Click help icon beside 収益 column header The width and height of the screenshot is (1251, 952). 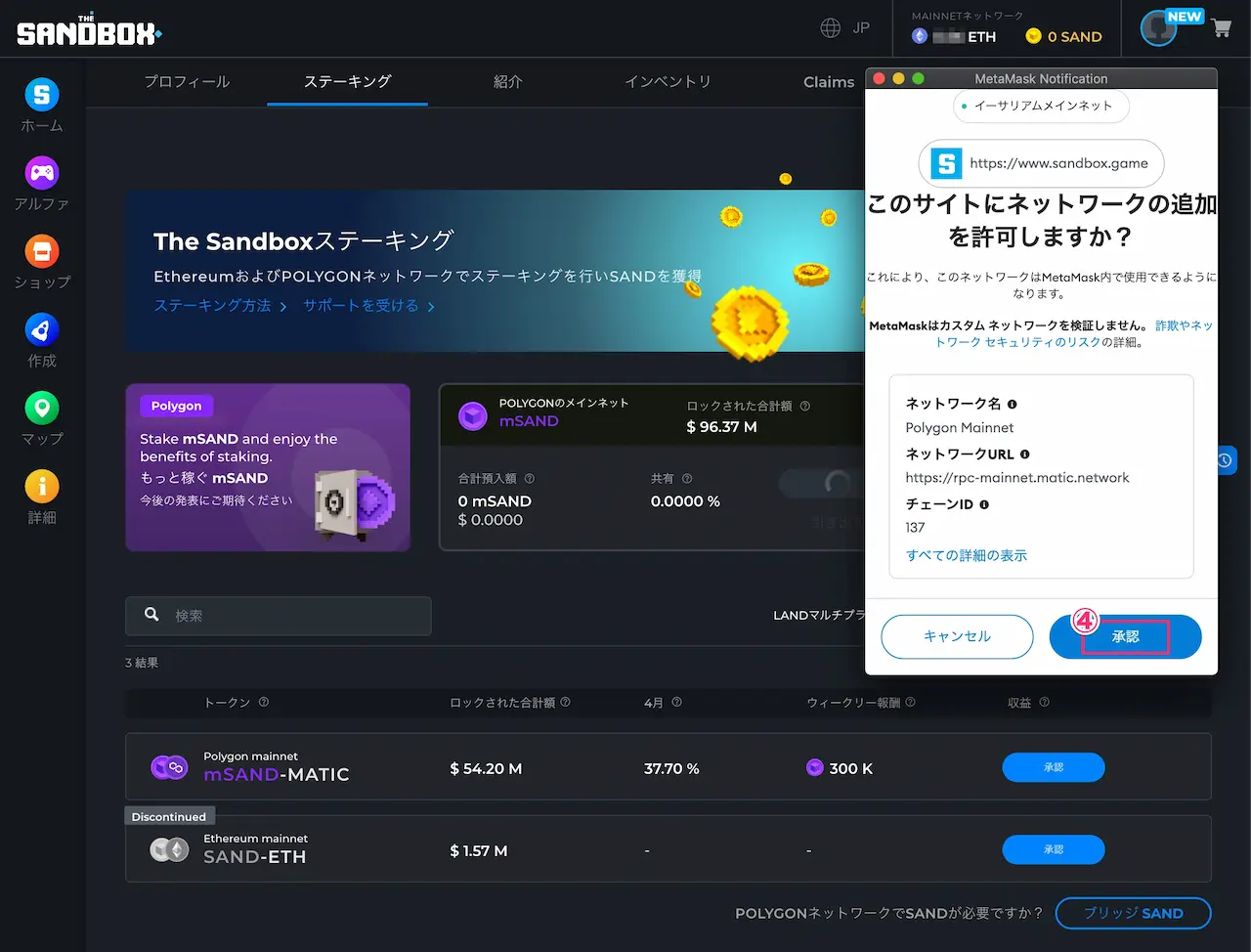click(x=1044, y=702)
